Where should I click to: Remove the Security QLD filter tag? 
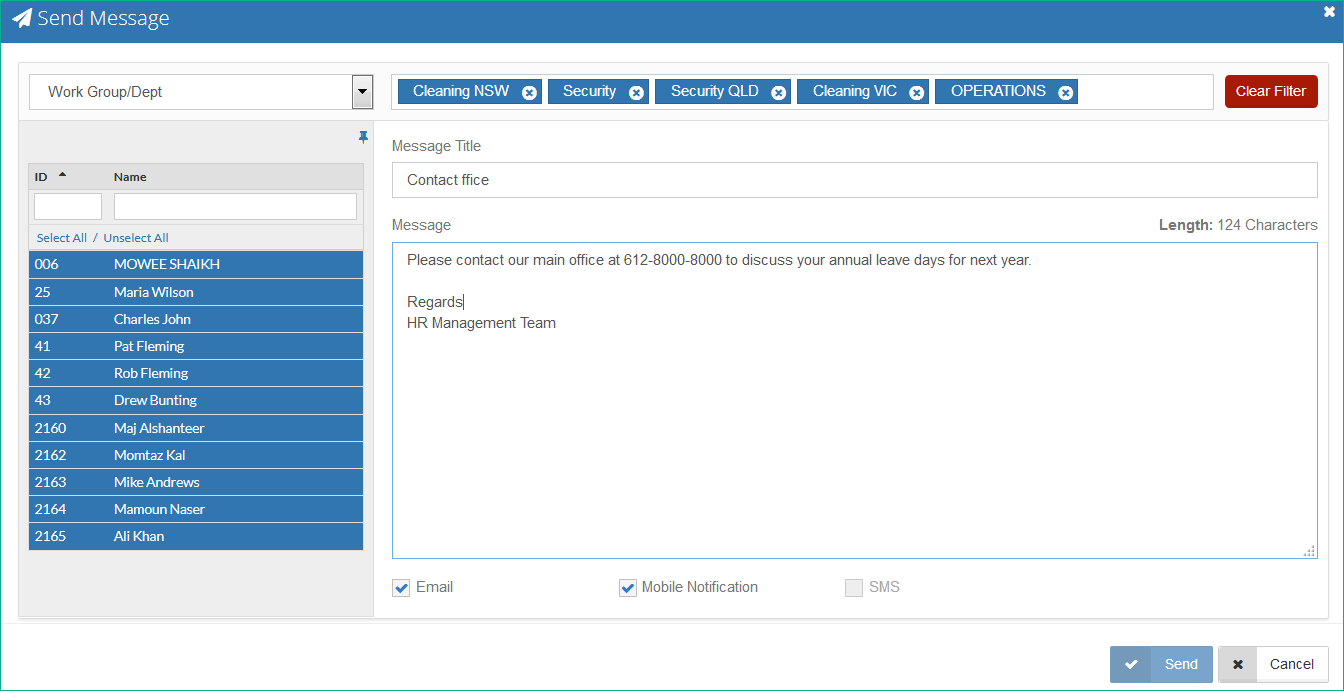click(x=778, y=92)
